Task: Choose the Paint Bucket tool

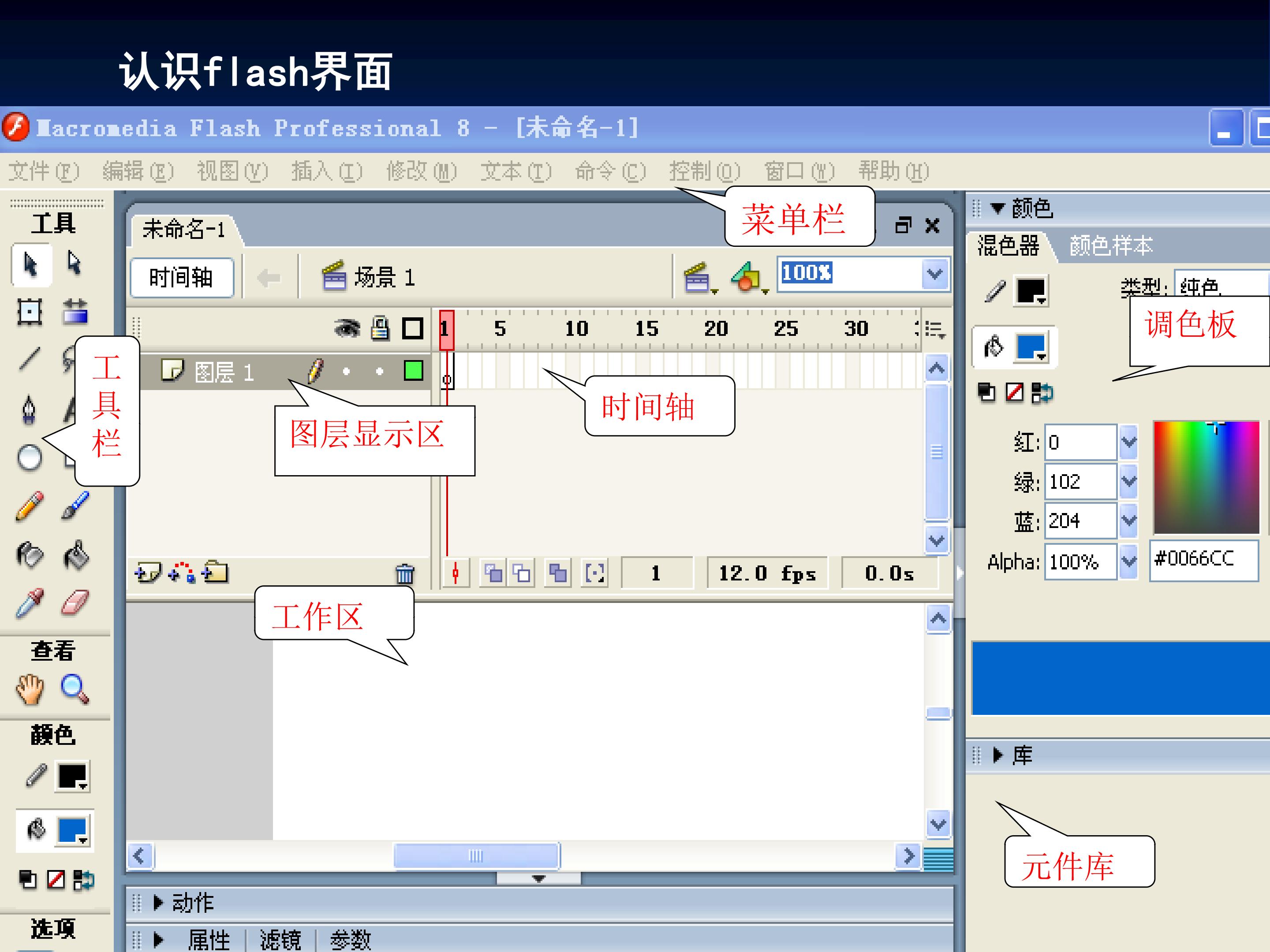Action: (76, 555)
